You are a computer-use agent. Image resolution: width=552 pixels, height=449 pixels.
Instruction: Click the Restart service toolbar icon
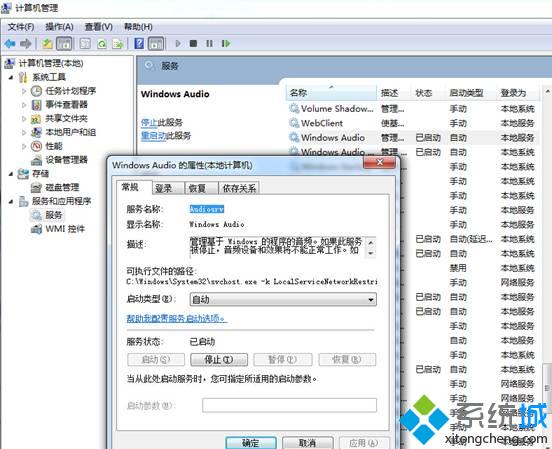pos(226,43)
